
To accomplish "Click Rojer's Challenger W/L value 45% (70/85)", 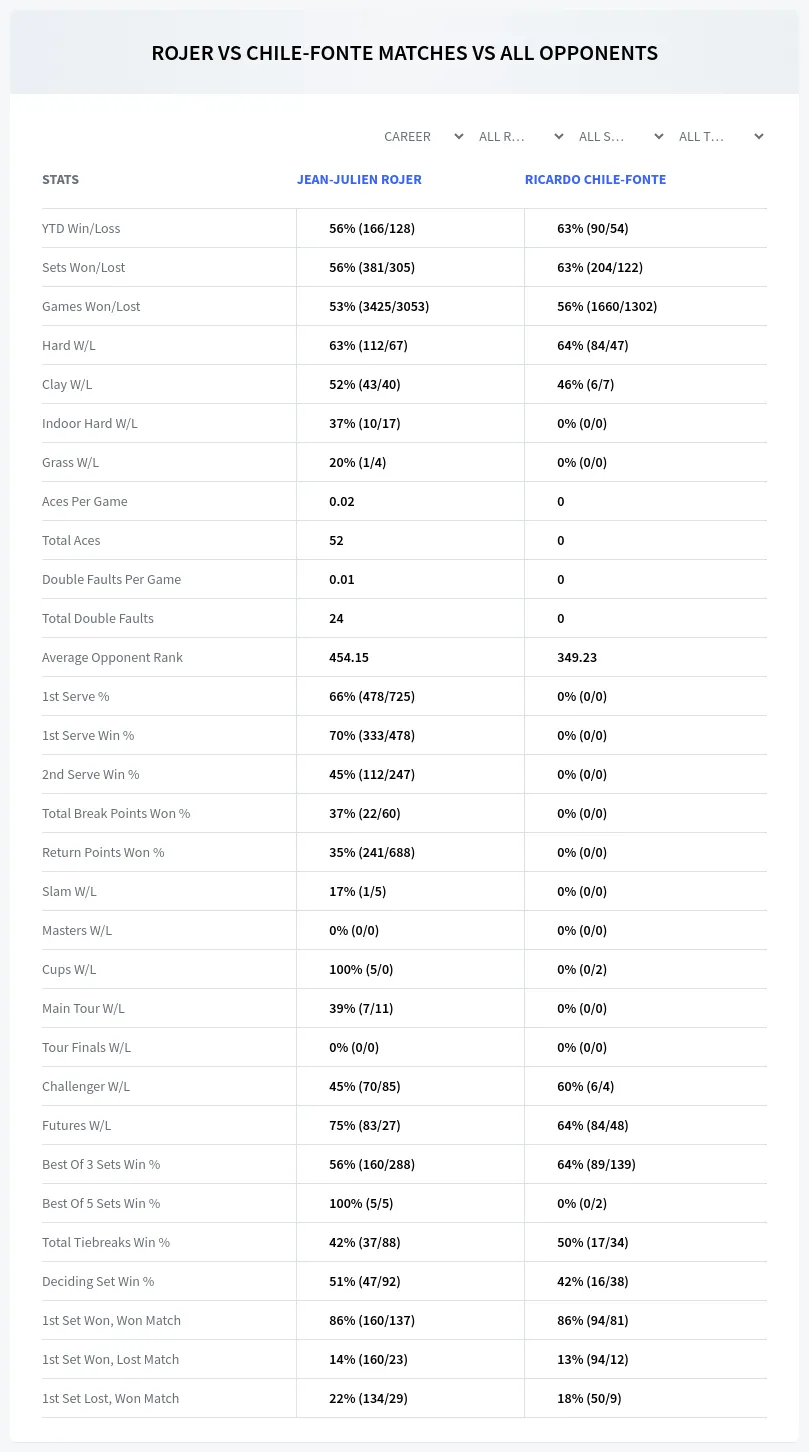I will click(365, 1086).
